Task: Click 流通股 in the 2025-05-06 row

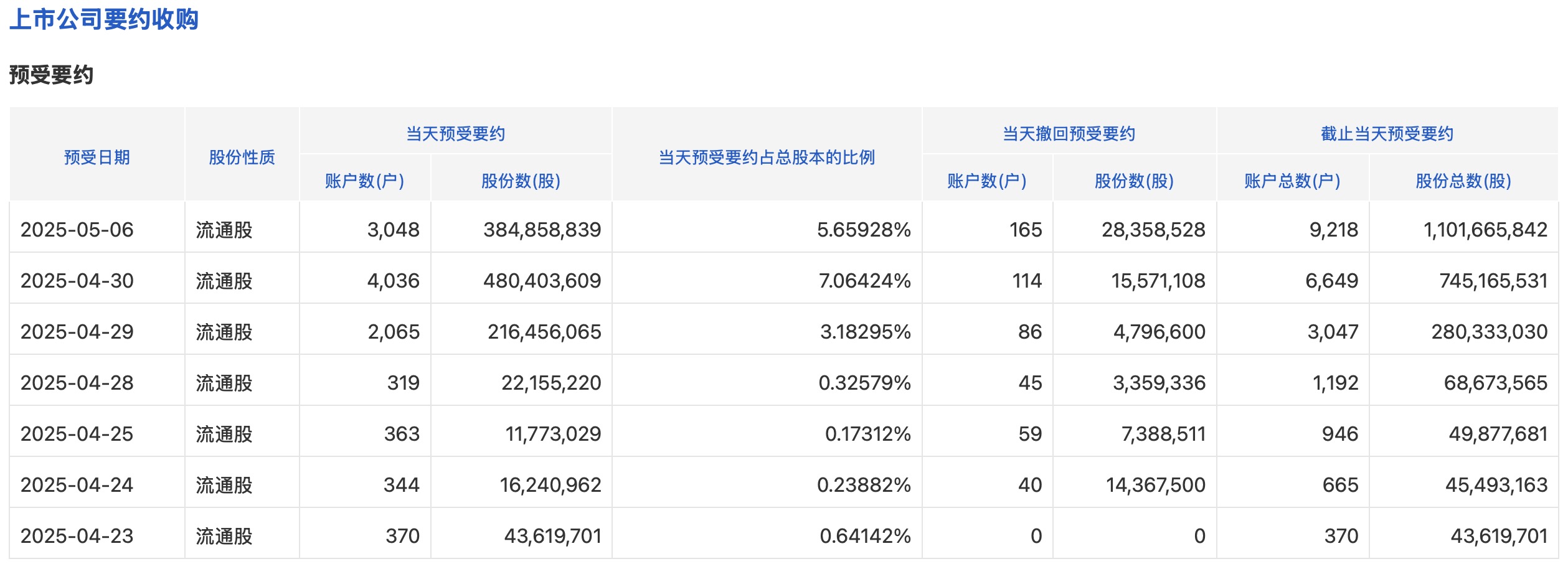Action: click(224, 230)
